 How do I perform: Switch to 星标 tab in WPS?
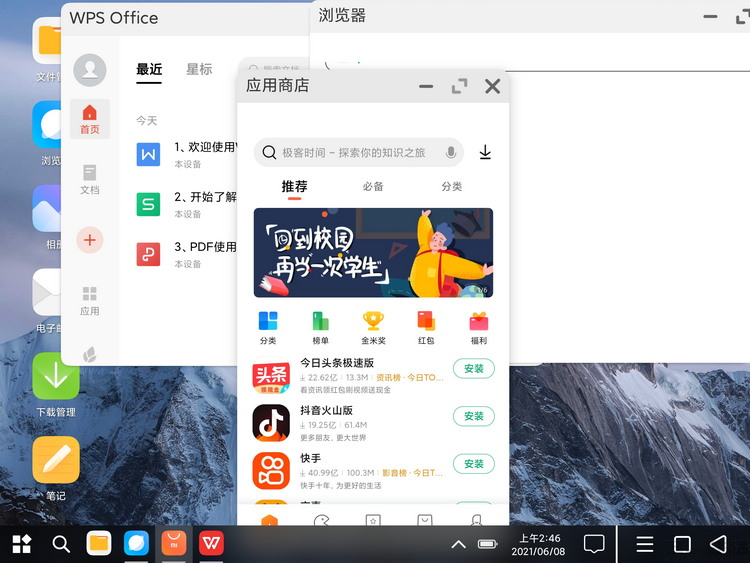click(x=199, y=69)
